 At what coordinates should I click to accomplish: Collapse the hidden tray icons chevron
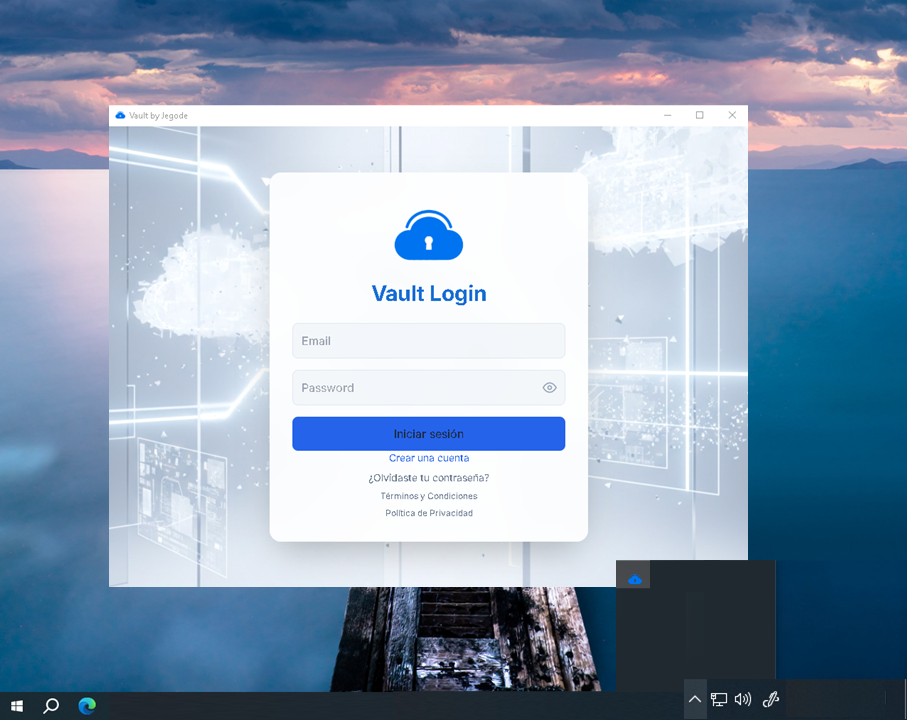tap(695, 699)
